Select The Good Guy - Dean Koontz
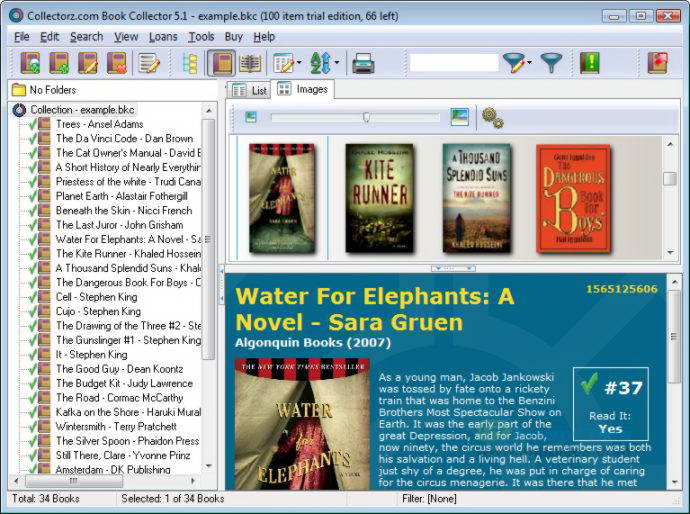 [x=119, y=369]
